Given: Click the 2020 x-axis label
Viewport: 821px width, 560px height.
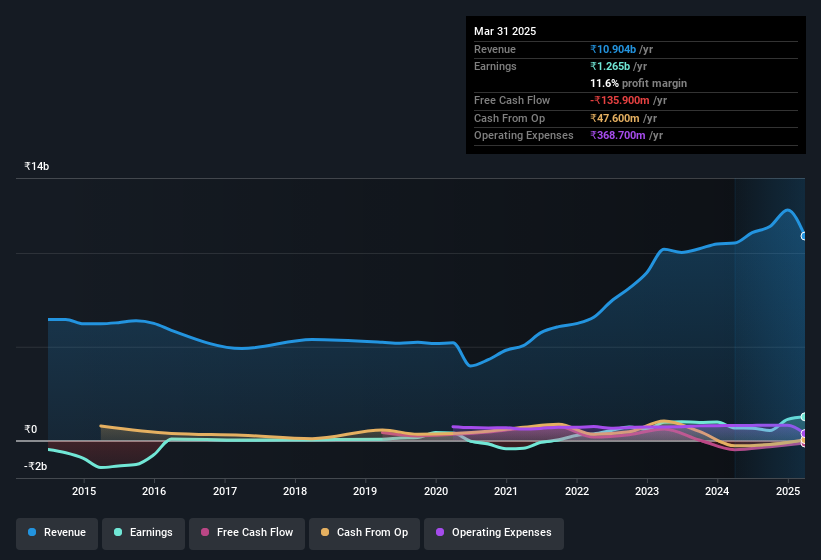Looking at the screenshot, I should 436,491.
